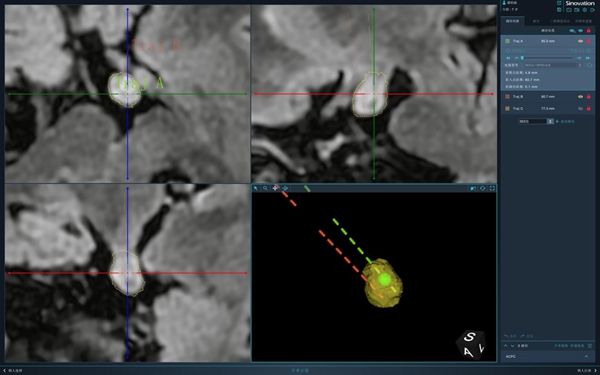Select the Traj C row in trajectory list
This screenshot has height=375, width=600.
pos(548,109)
